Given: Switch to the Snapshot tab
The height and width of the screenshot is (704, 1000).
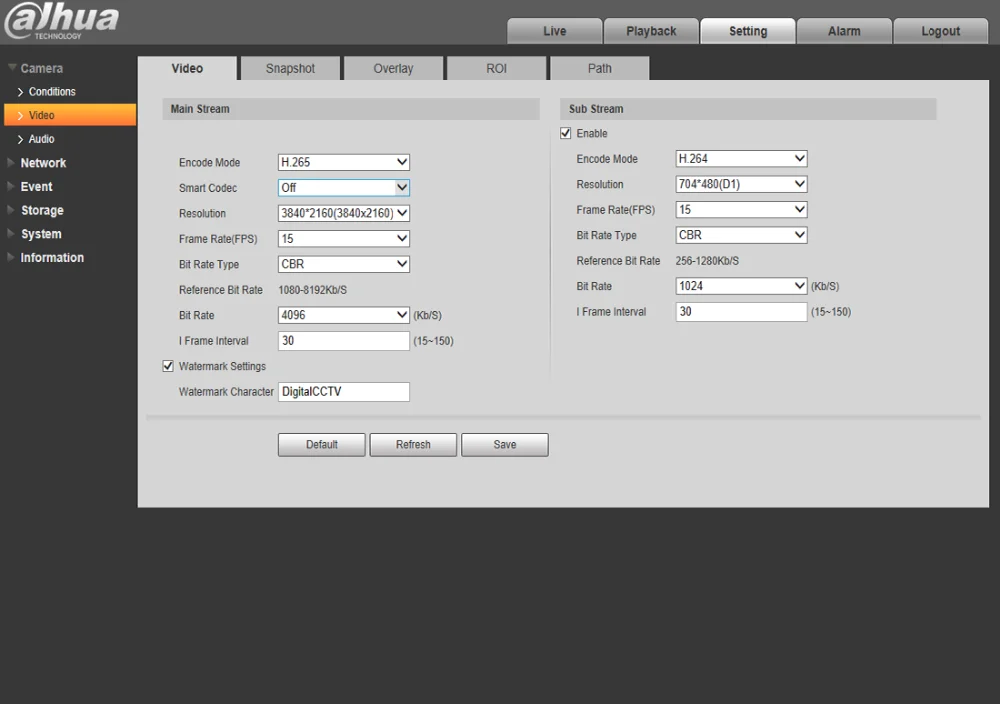Looking at the screenshot, I should [x=290, y=68].
